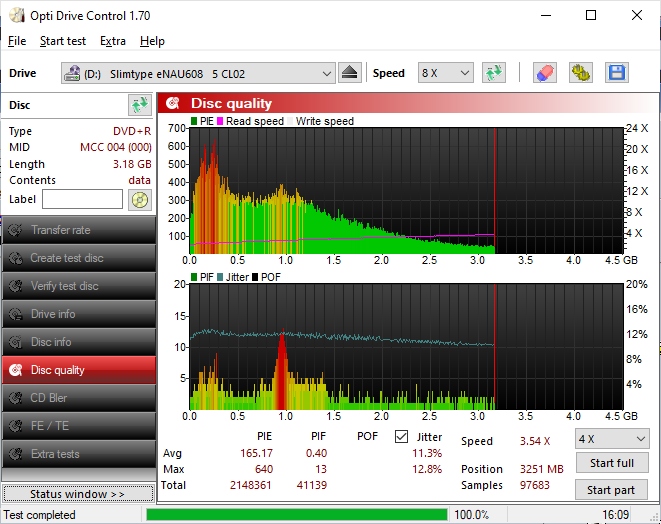Click the eject drive icon
The height and width of the screenshot is (524, 661).
[349, 73]
